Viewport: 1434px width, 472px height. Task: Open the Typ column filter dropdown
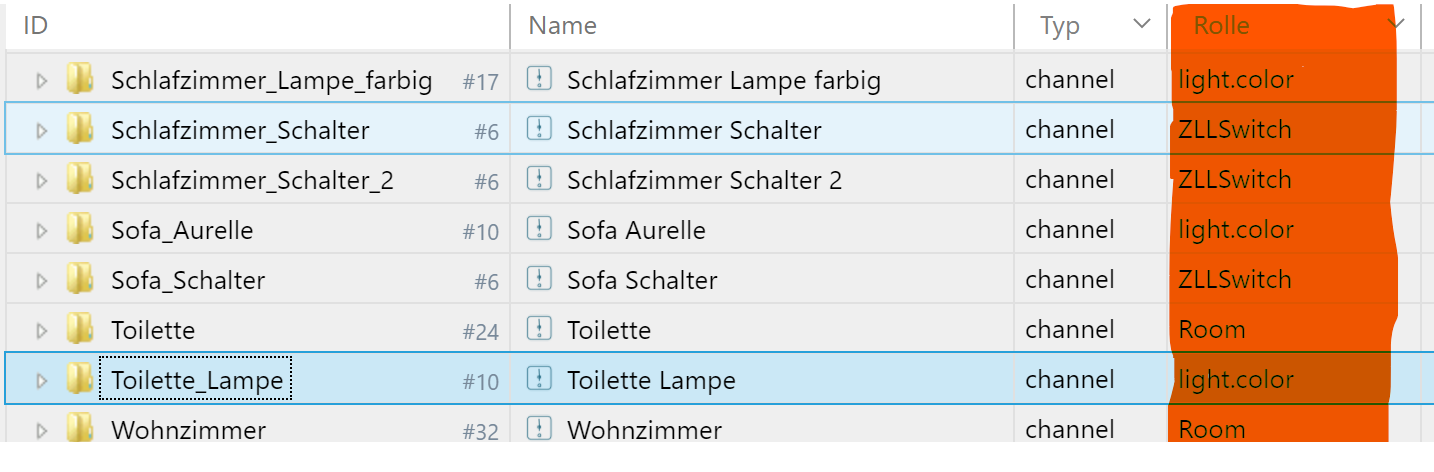pos(1141,24)
